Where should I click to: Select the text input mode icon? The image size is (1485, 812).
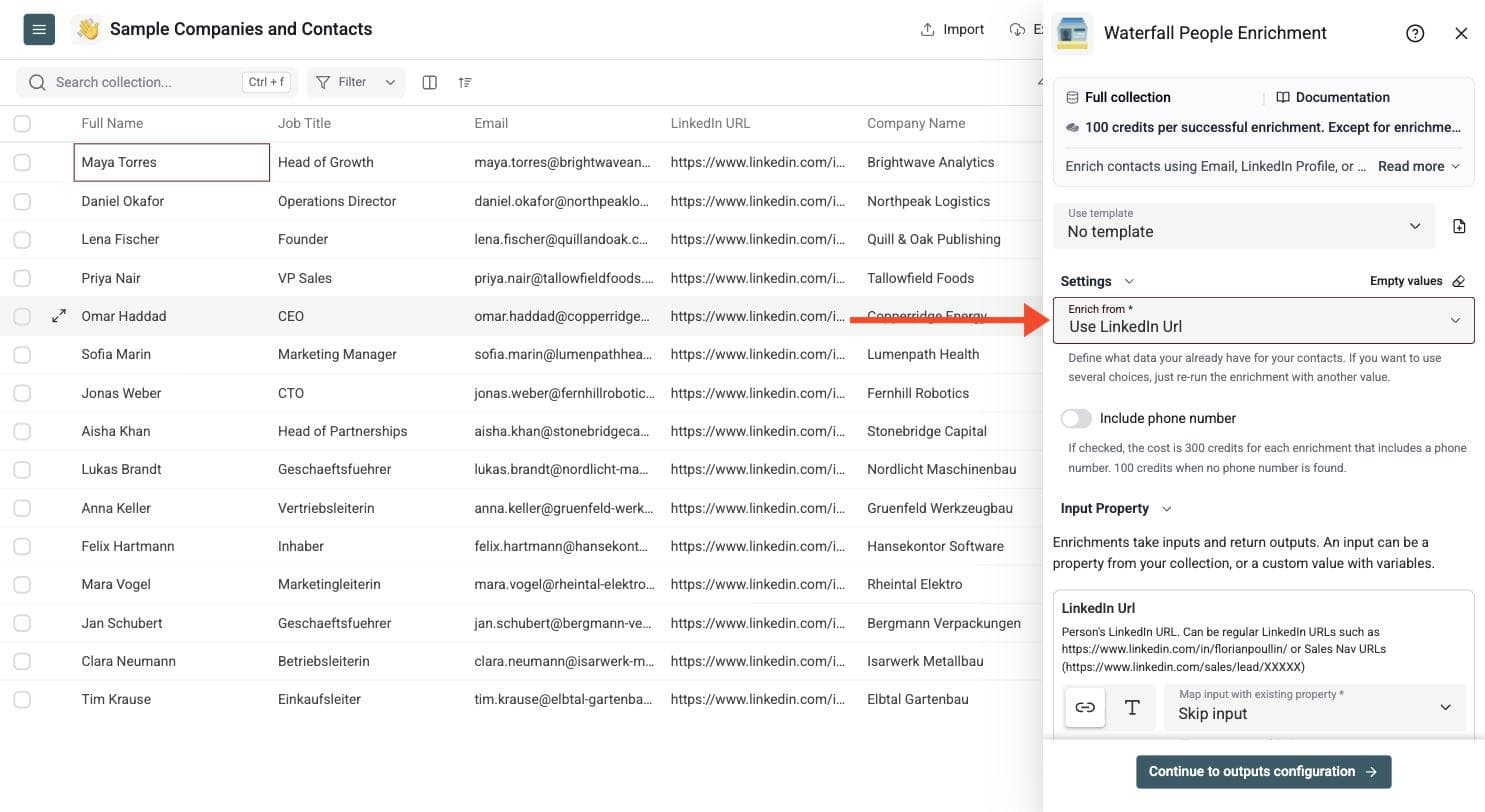coord(1132,708)
